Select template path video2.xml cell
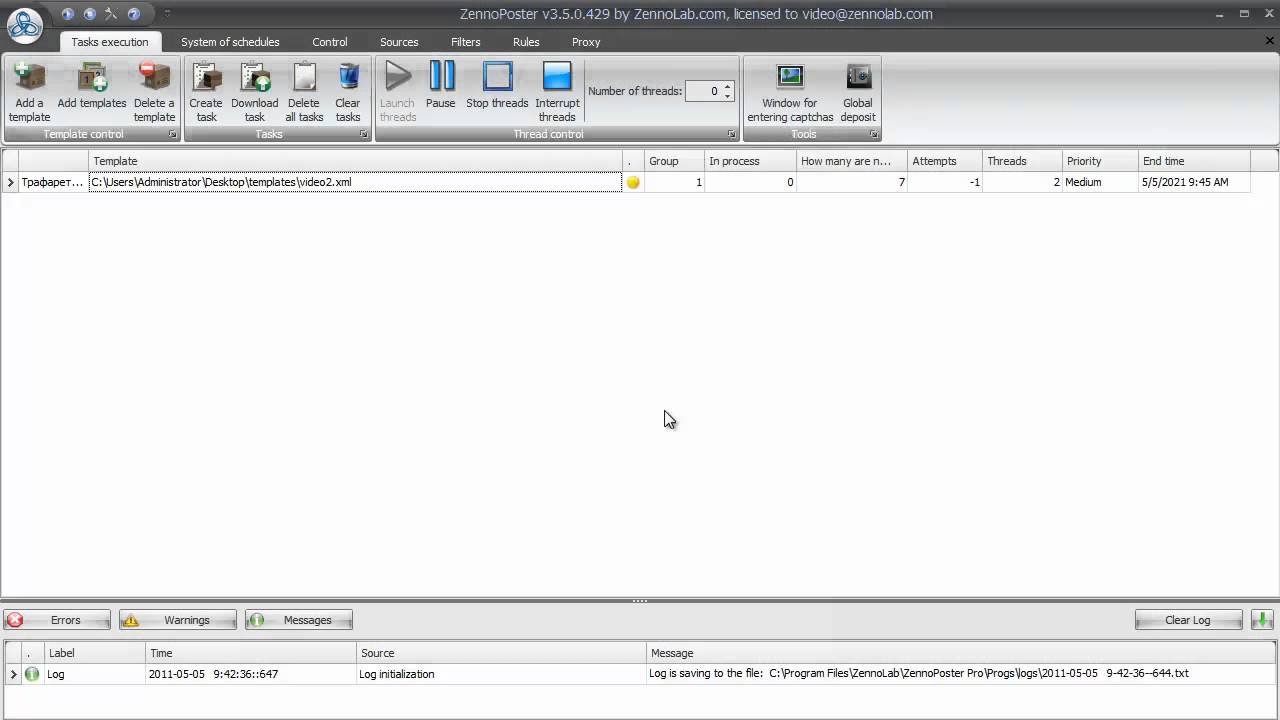 355,182
